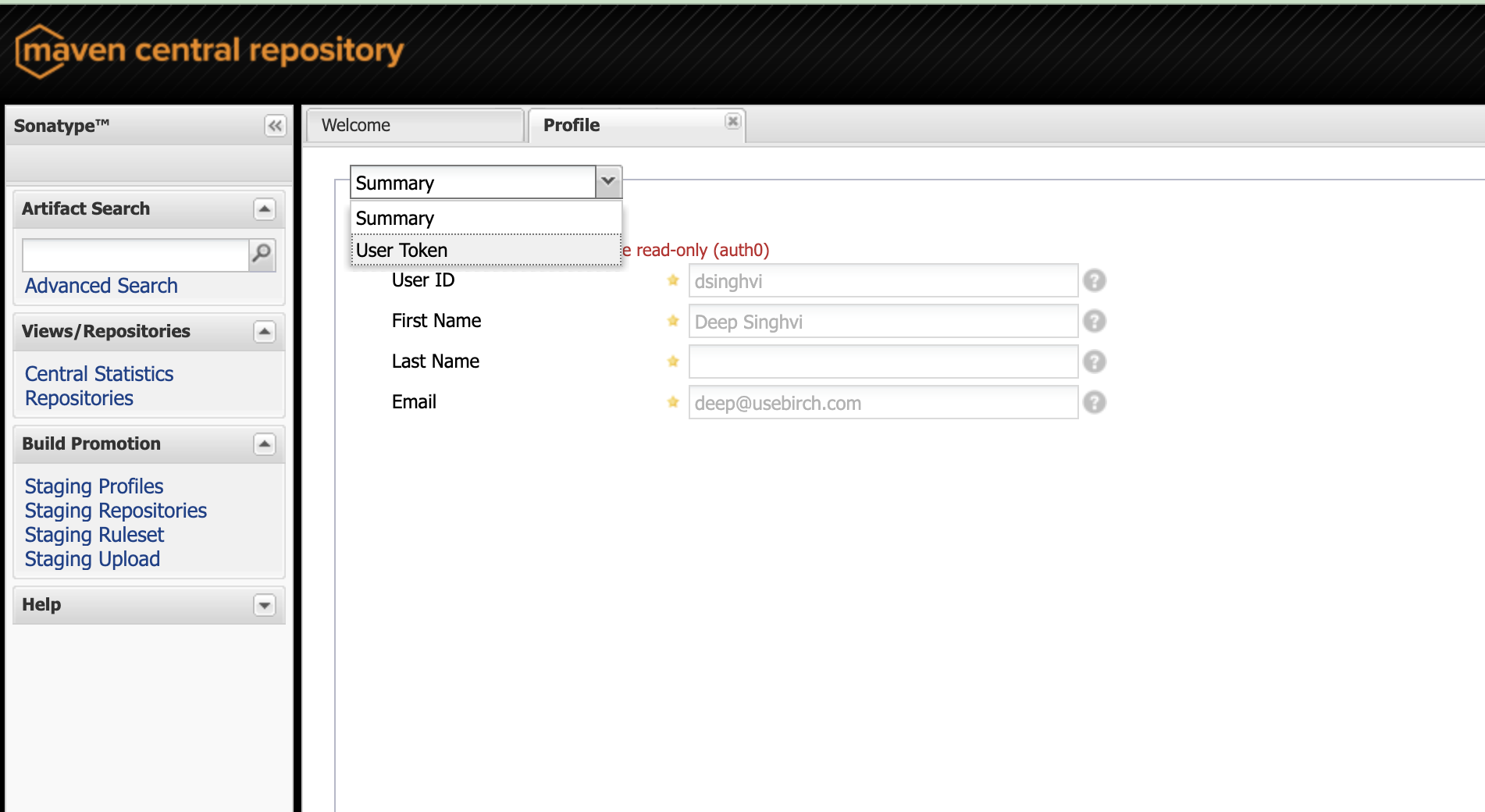Close the Profile tab

pyautogui.click(x=732, y=121)
